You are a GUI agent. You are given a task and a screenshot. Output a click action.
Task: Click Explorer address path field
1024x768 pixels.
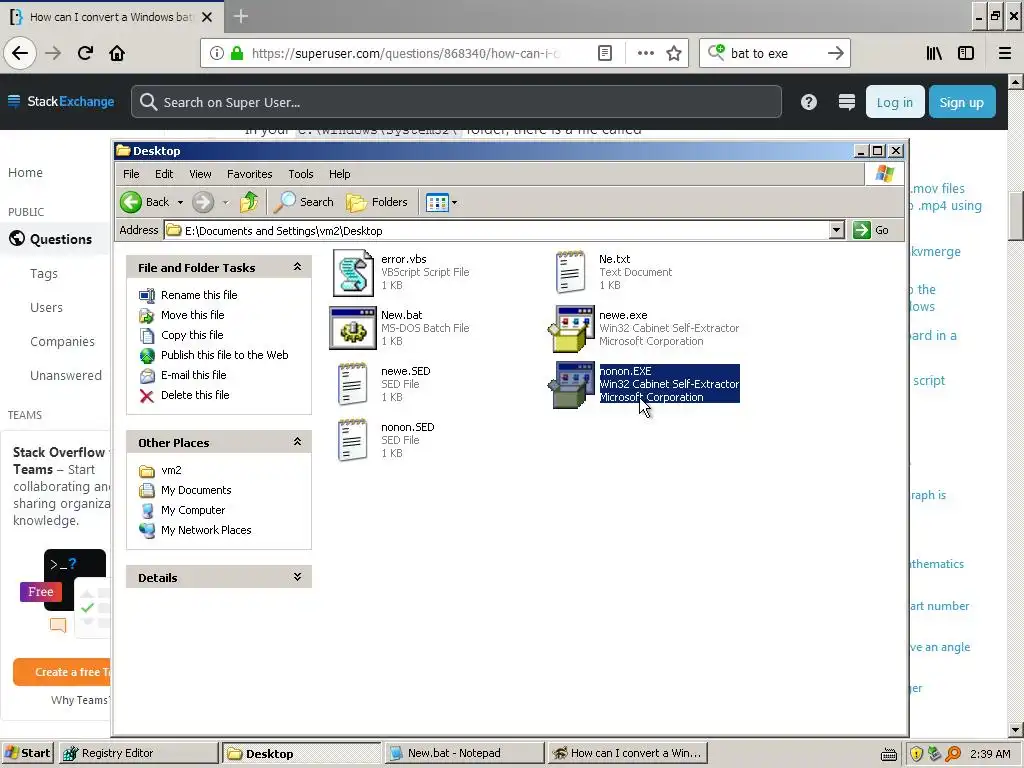pos(496,230)
